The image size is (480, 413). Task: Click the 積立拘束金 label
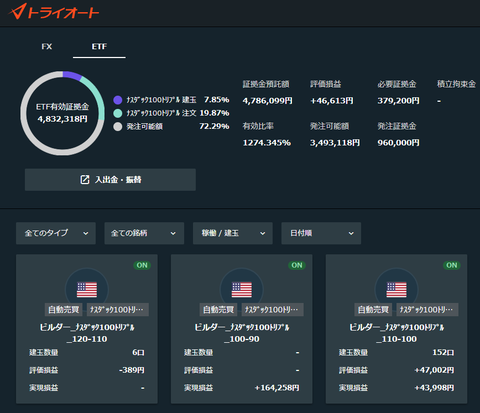pos(456,84)
